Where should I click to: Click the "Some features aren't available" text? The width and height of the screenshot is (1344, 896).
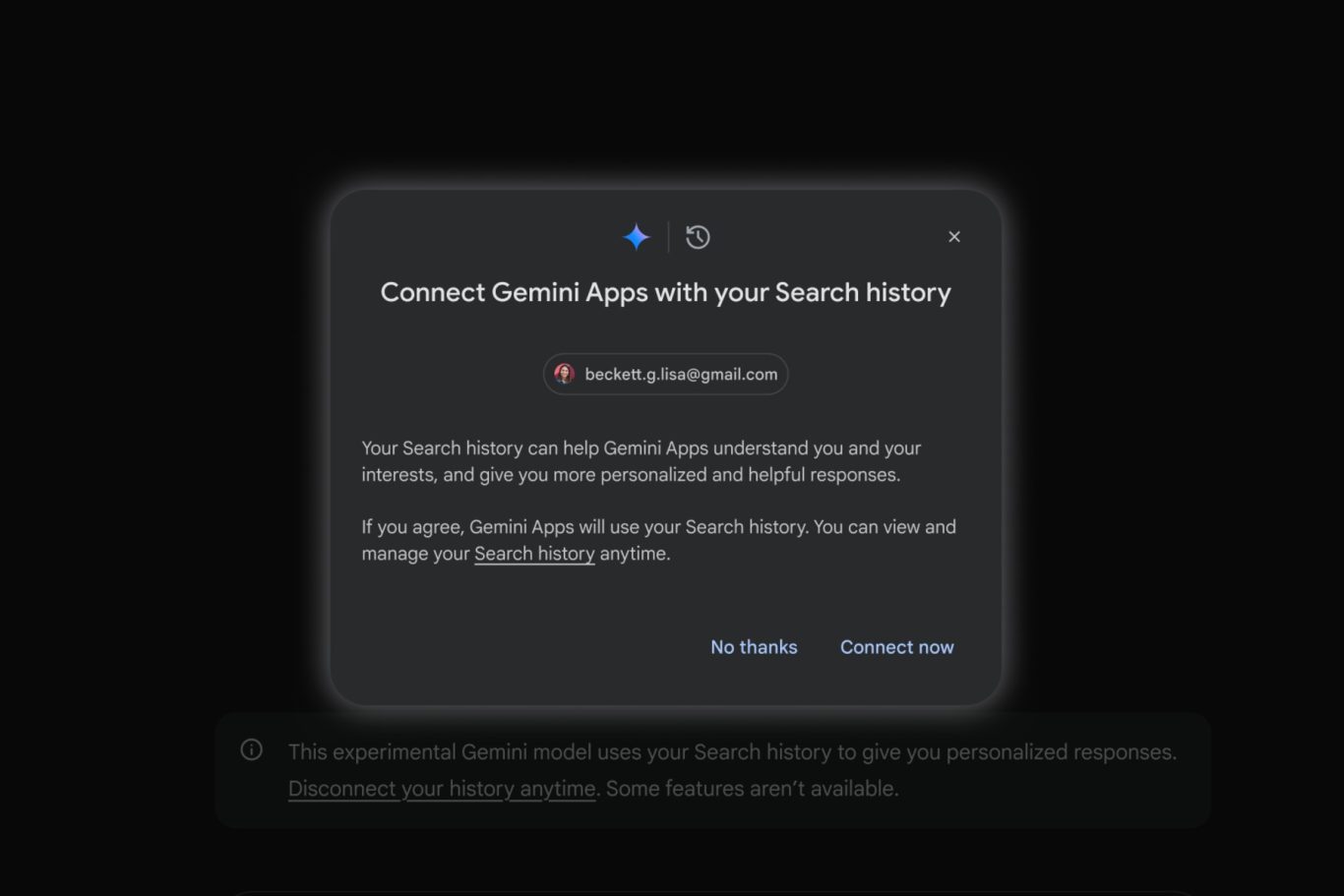752,789
